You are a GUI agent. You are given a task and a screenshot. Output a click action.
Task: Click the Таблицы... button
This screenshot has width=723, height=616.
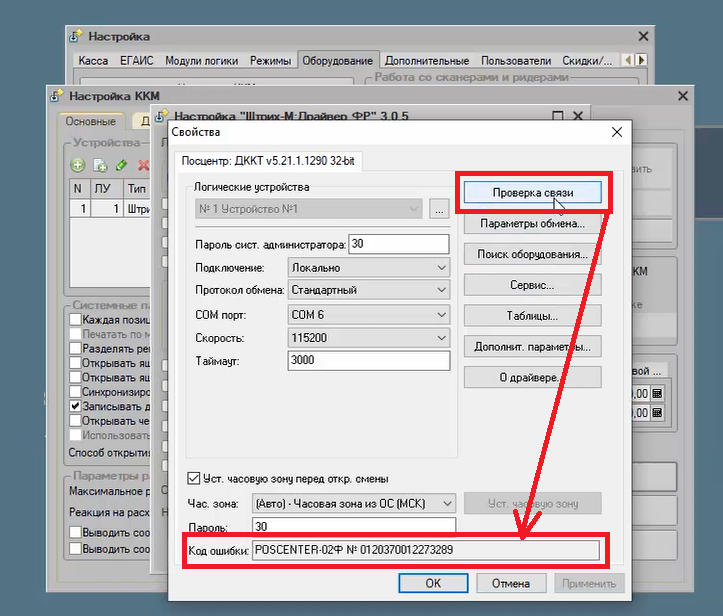[x=533, y=316]
